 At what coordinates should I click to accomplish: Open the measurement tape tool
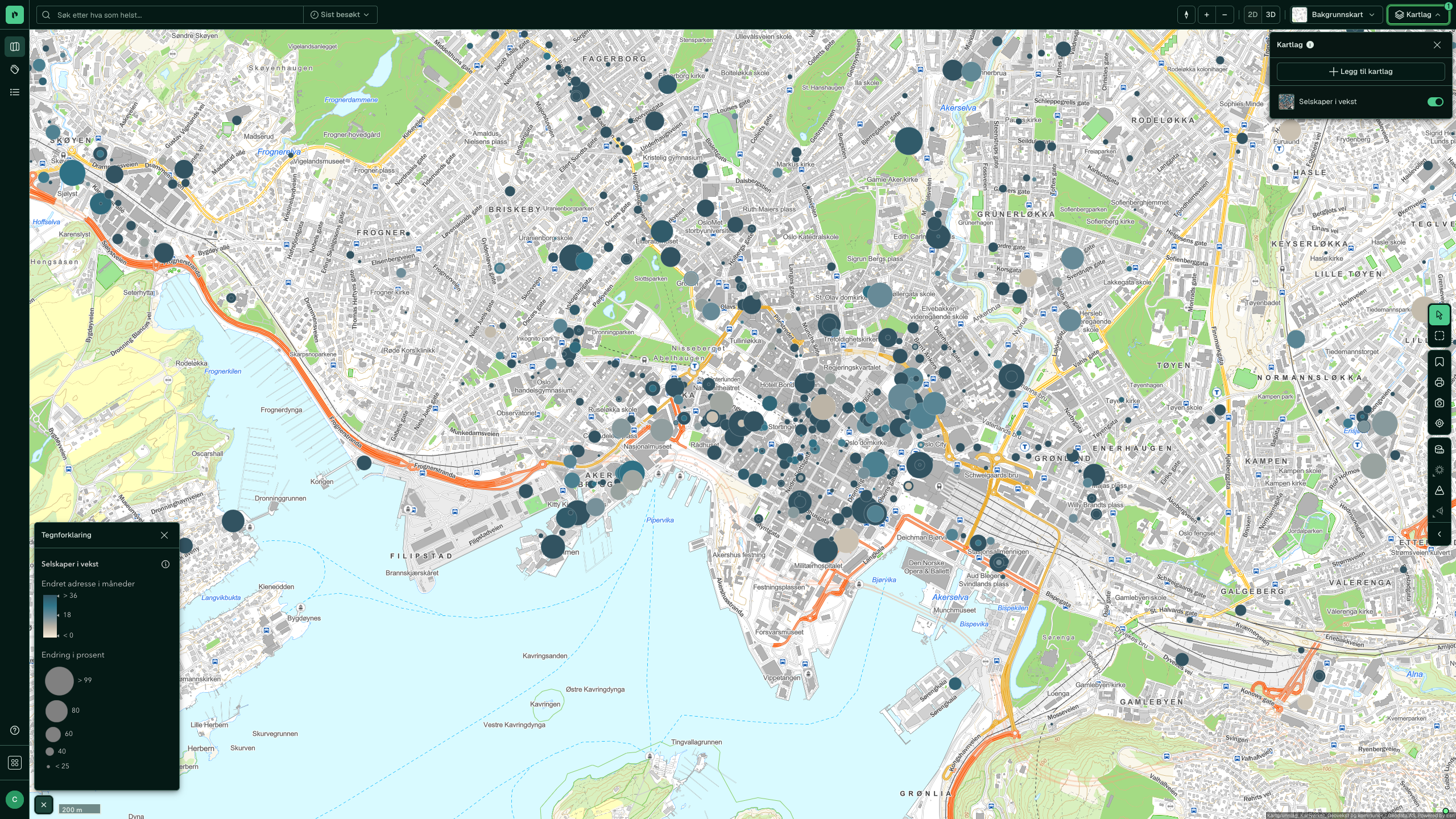pos(1440,450)
